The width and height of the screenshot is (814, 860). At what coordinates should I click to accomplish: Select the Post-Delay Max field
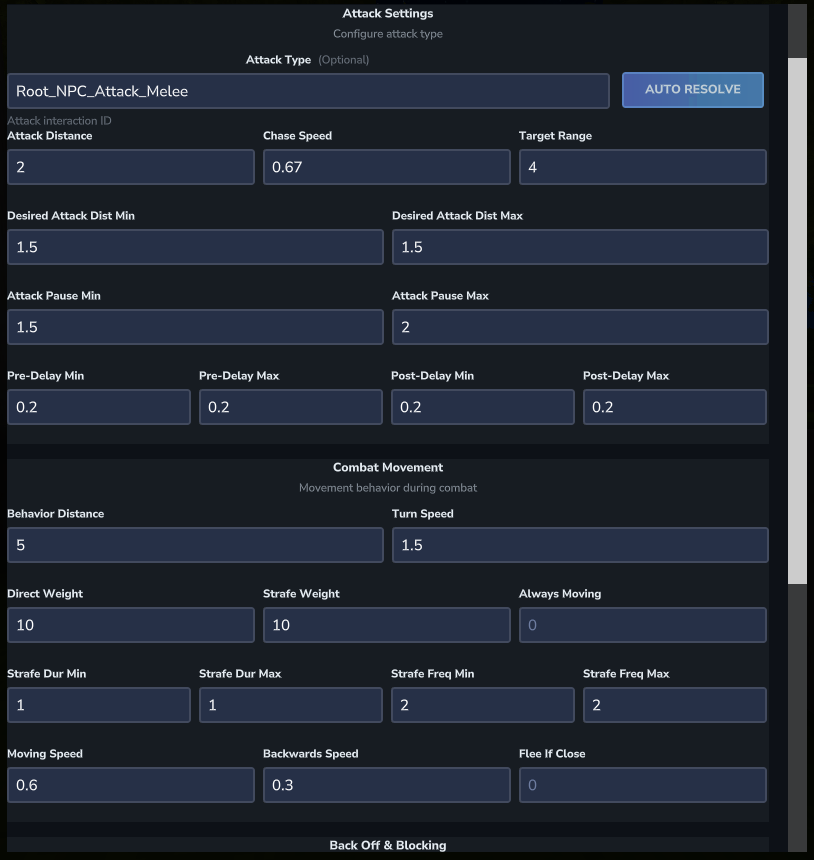click(674, 407)
